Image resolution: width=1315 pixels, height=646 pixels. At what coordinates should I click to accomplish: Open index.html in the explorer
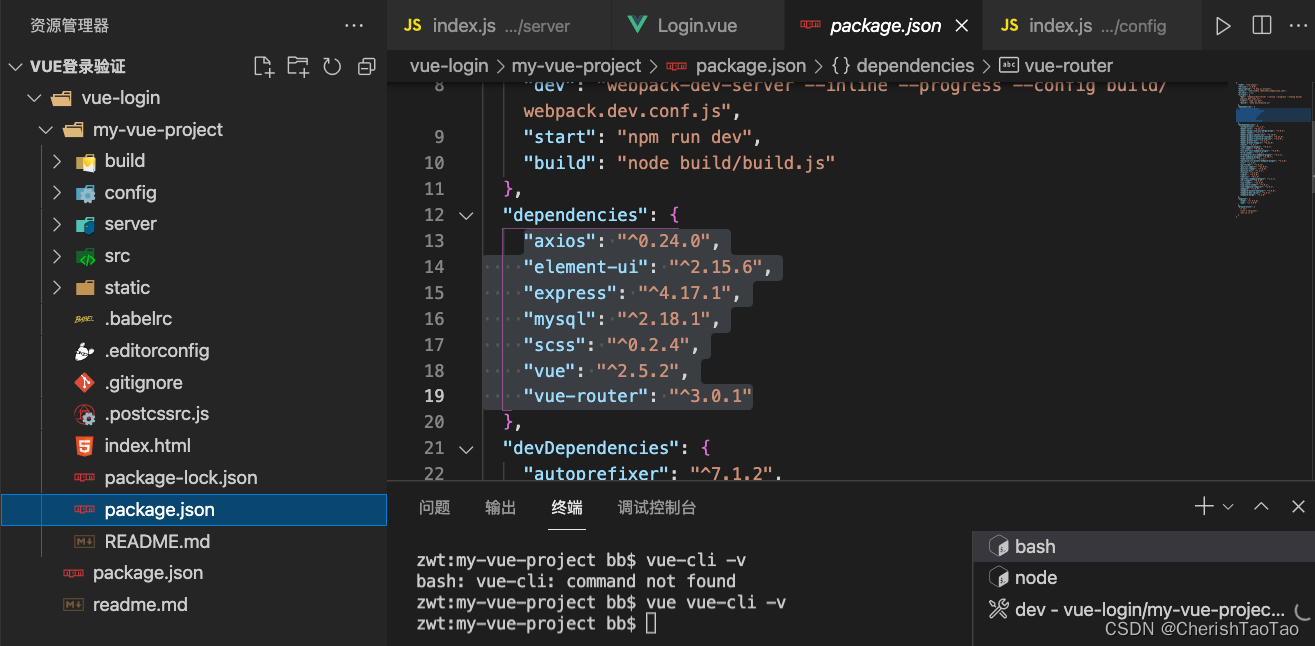pyautogui.click(x=193, y=446)
